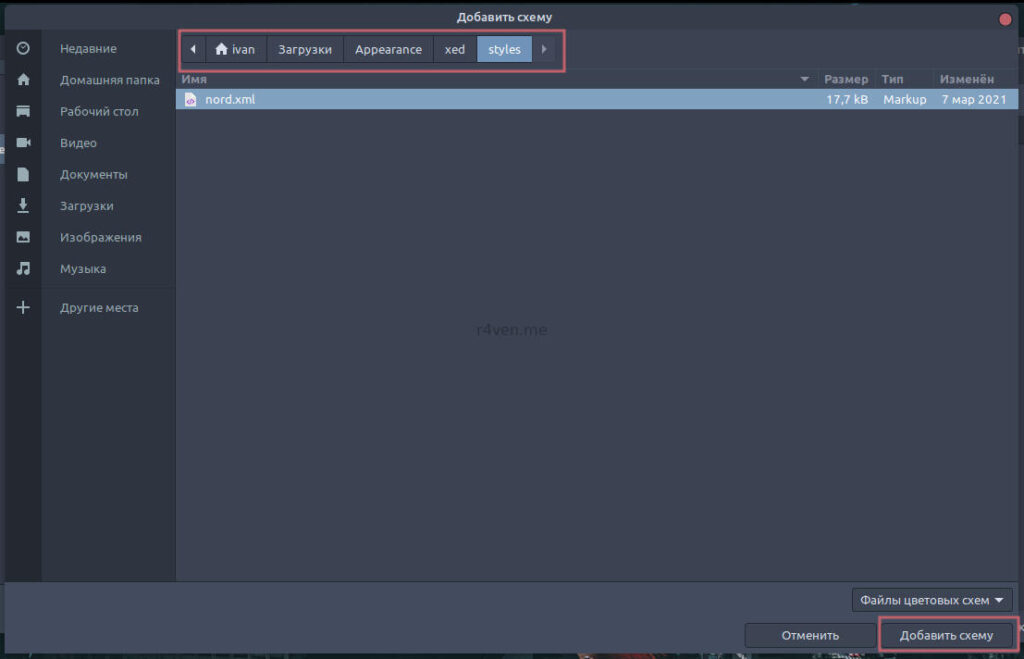
Task: Close the dialog with the red button
Action: [1005, 18]
